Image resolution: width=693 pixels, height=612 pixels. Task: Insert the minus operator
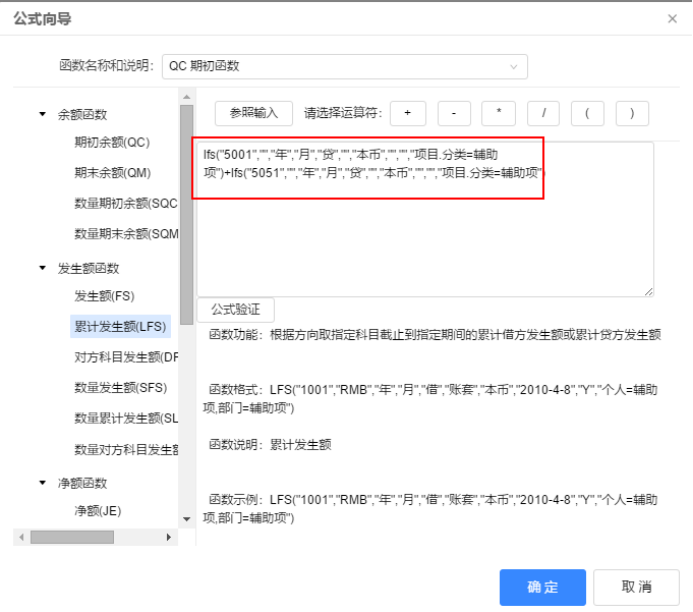coord(453,113)
